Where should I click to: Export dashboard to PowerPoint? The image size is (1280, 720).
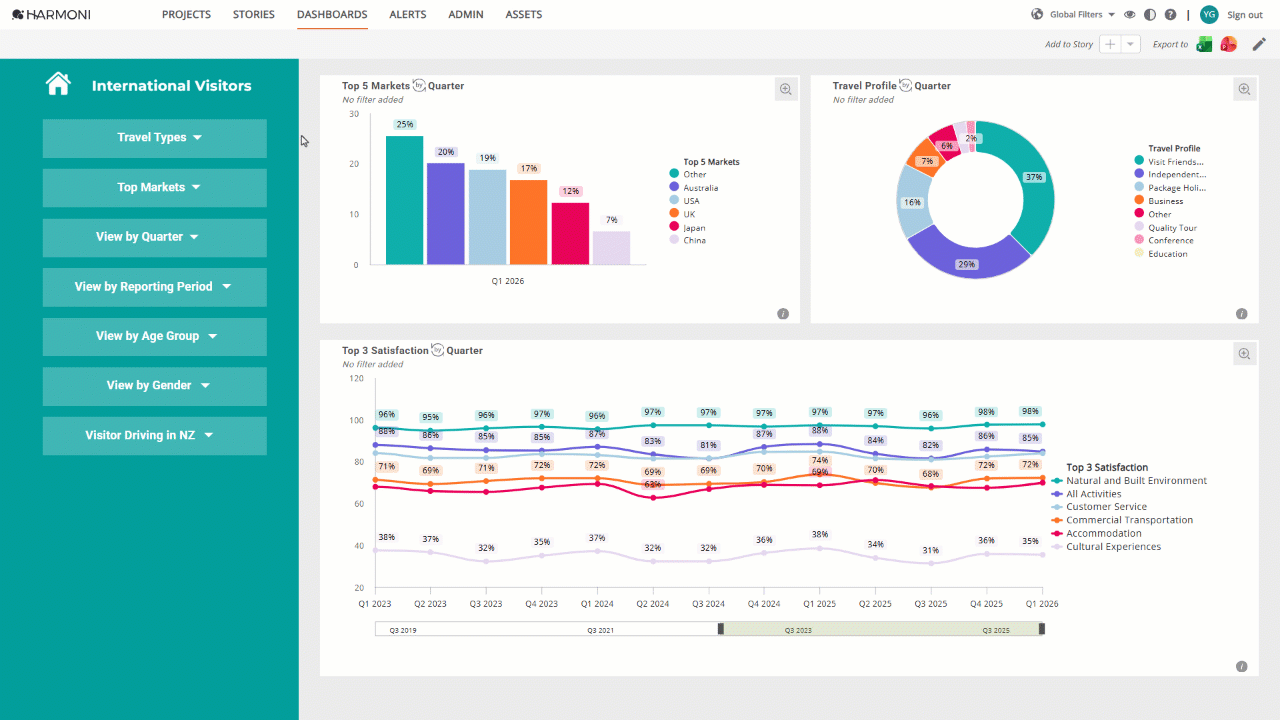coord(1229,44)
